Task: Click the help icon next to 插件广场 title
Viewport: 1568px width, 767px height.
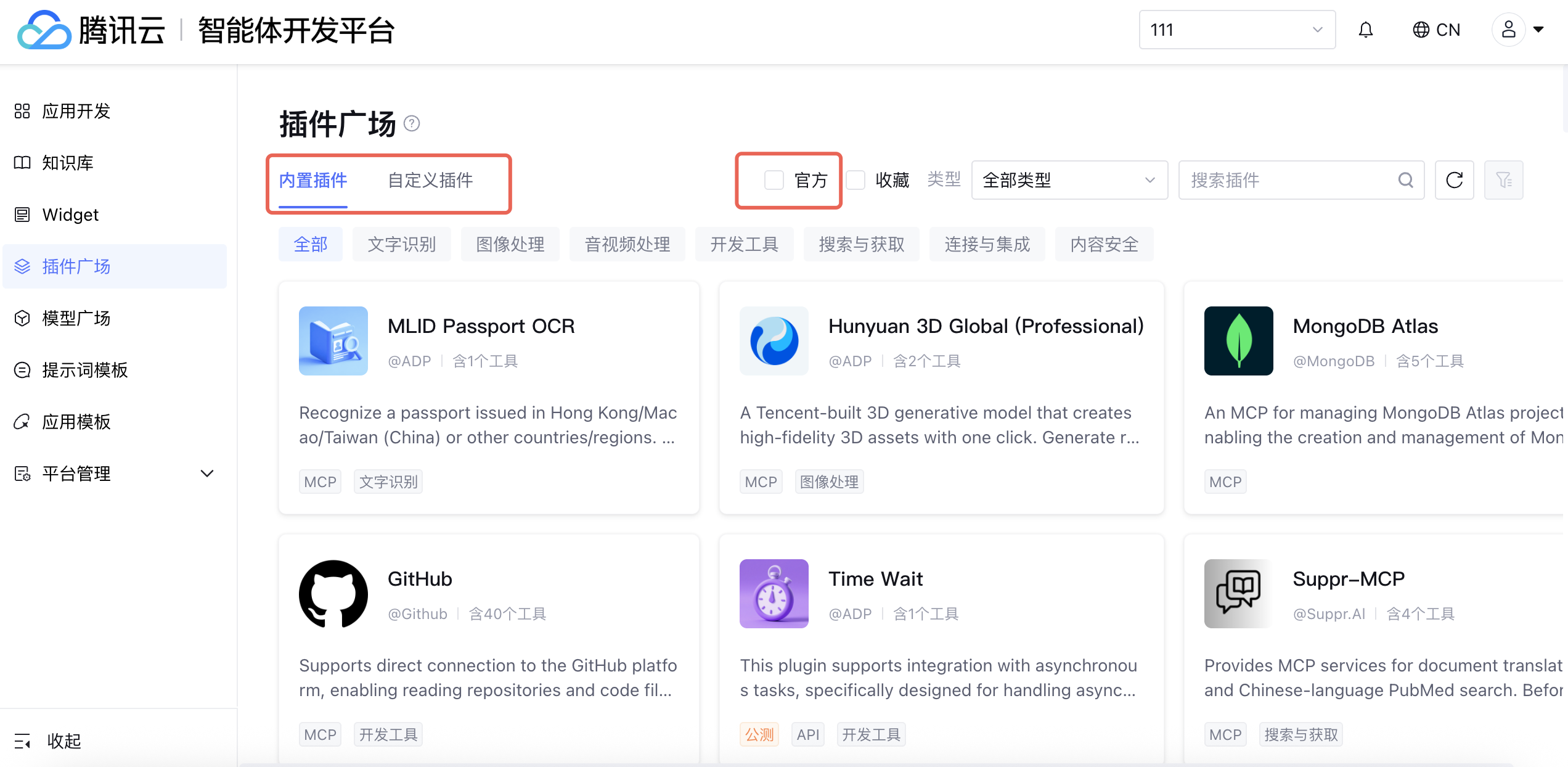Action: [412, 124]
